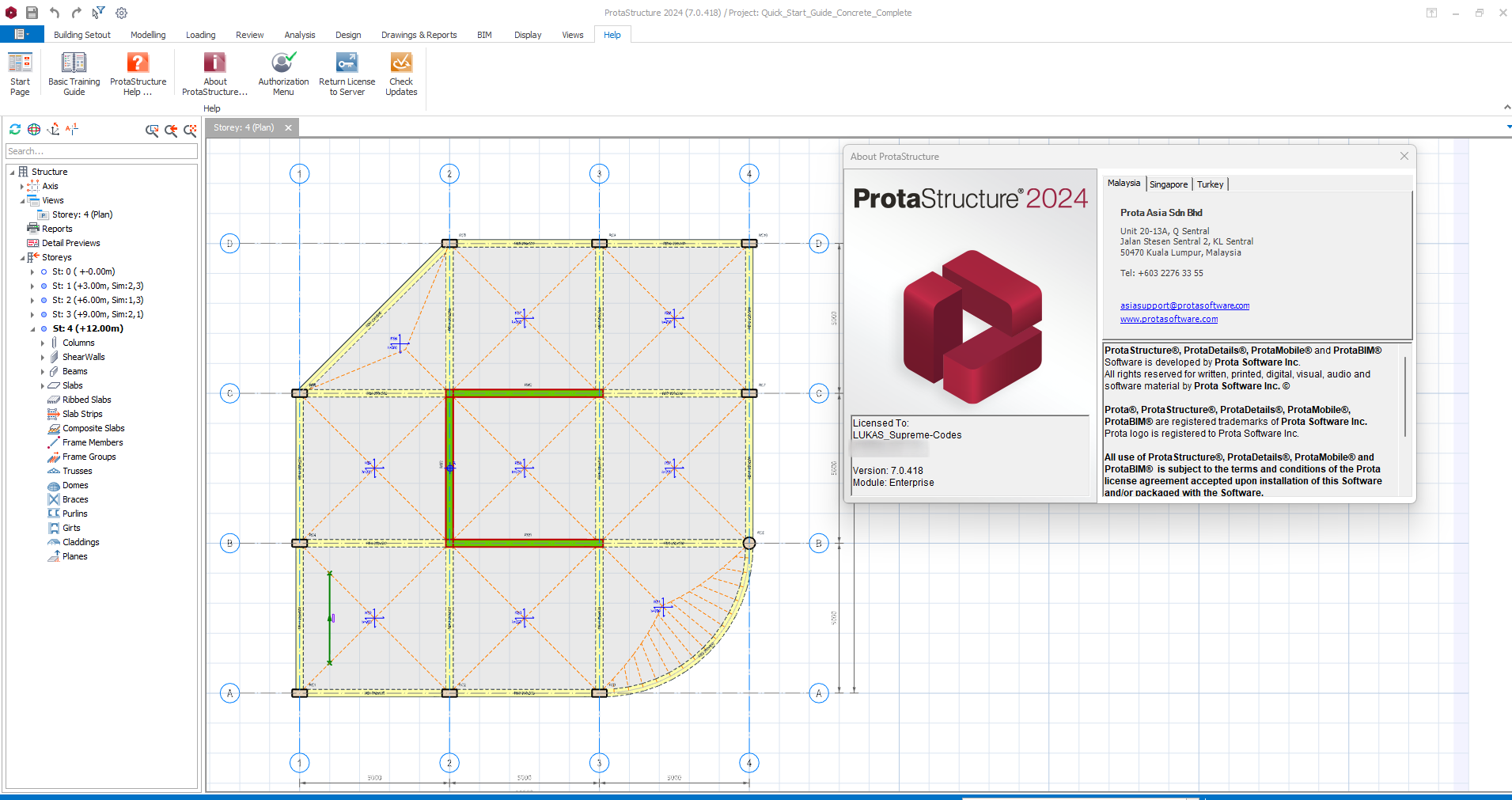Select Slab Strips in the tree
The image size is (1512, 800).
(82, 414)
